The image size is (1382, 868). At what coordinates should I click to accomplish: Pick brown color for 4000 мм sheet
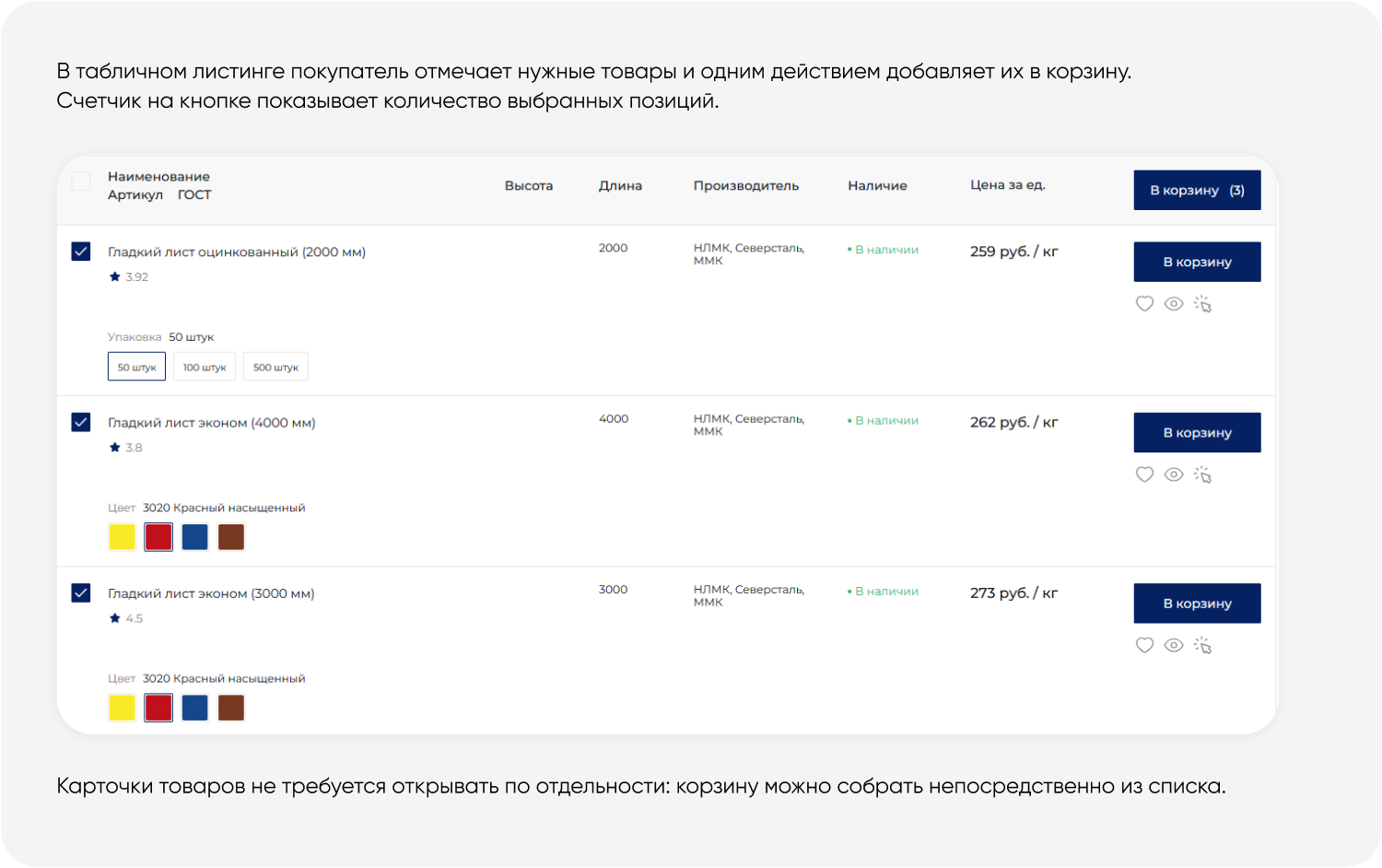(x=231, y=536)
